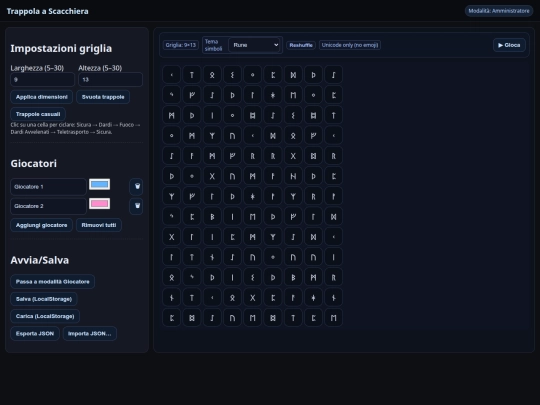The image size is (540, 405).
Task: Edit the Giocatore 2 name field
Action: point(48,206)
